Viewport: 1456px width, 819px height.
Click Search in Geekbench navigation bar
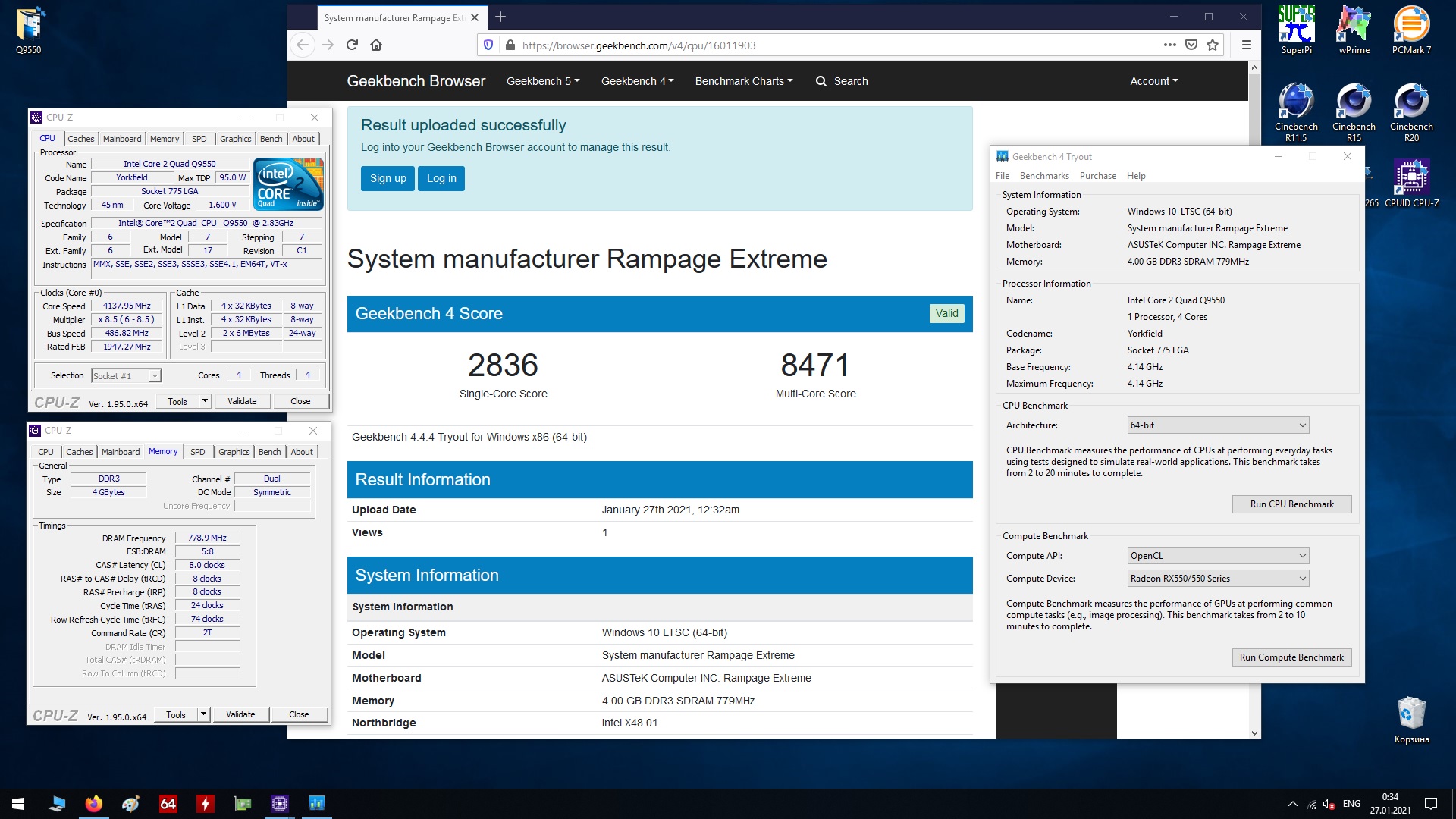click(842, 81)
